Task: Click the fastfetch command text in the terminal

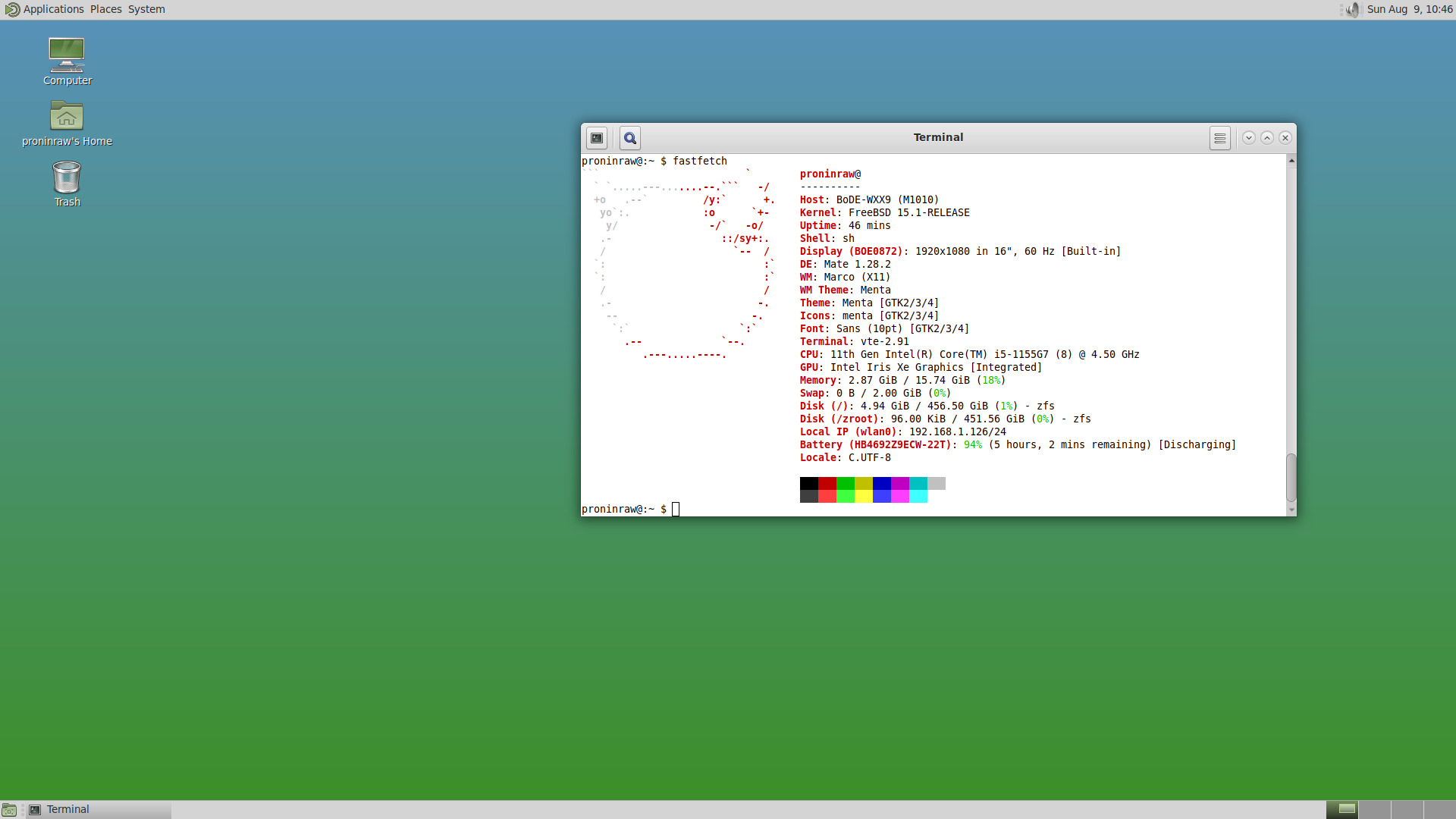Action: point(700,161)
